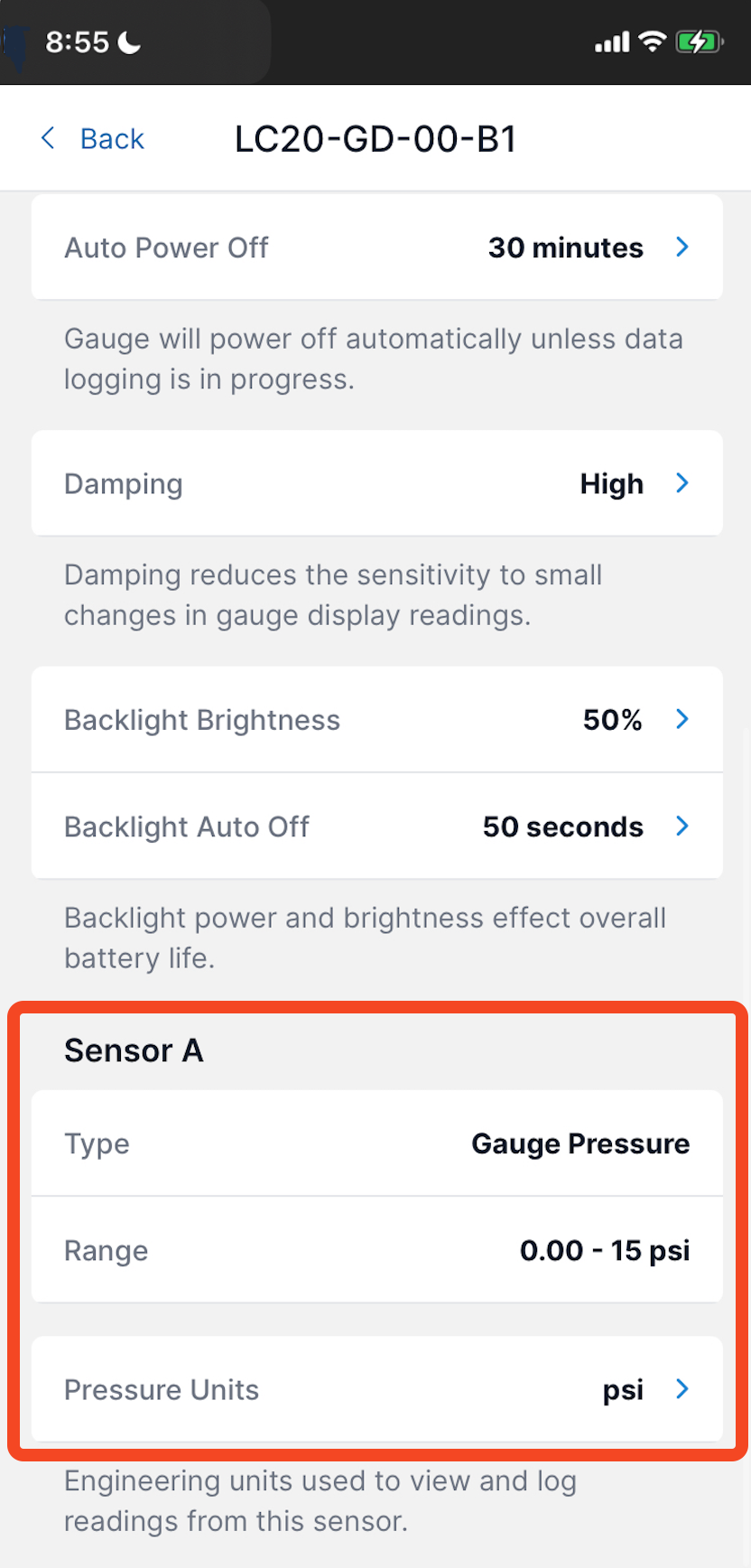This screenshot has width=751, height=1568.
Task: Open Damping setting chevron
Action: click(x=683, y=483)
